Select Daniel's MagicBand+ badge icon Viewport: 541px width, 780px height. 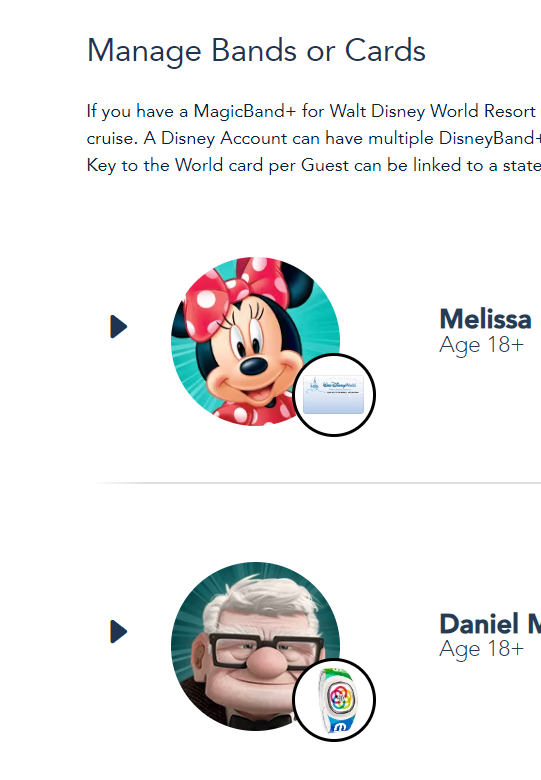(334, 700)
